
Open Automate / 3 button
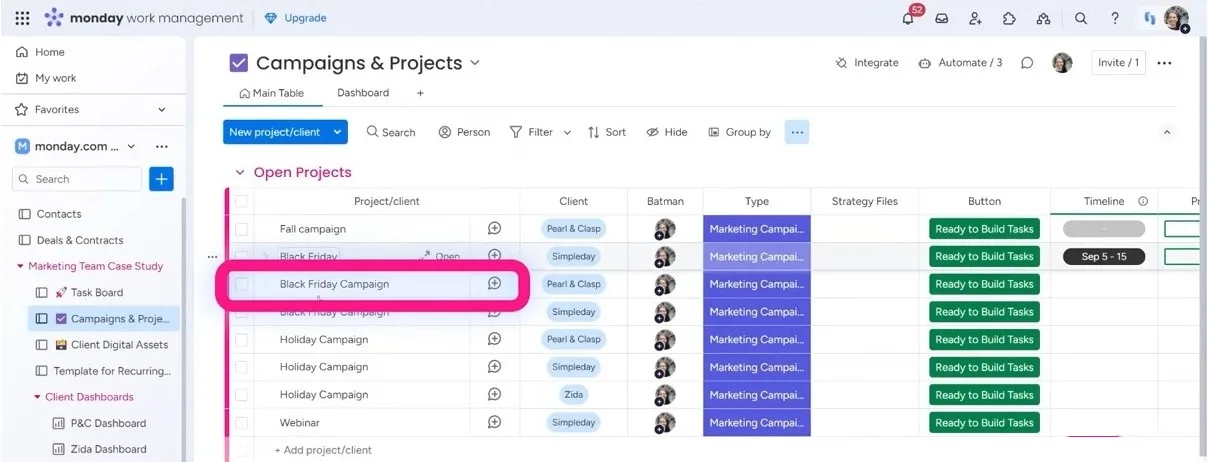coord(958,63)
